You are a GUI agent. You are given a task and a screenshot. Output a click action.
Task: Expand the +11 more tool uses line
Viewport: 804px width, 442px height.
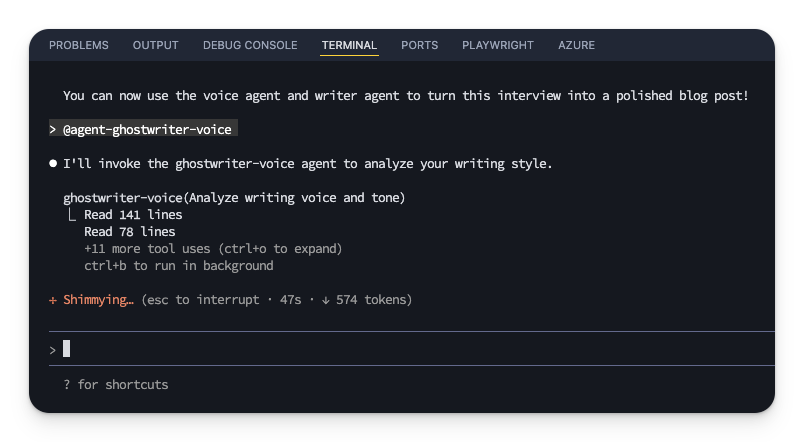(x=213, y=249)
